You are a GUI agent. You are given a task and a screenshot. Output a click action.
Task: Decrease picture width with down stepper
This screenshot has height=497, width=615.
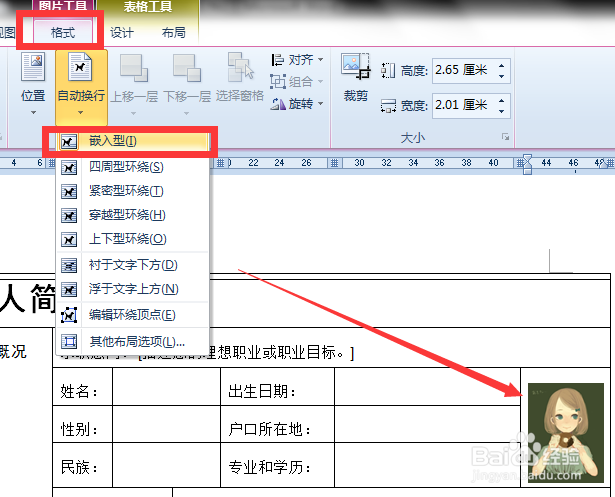pyautogui.click(x=502, y=111)
